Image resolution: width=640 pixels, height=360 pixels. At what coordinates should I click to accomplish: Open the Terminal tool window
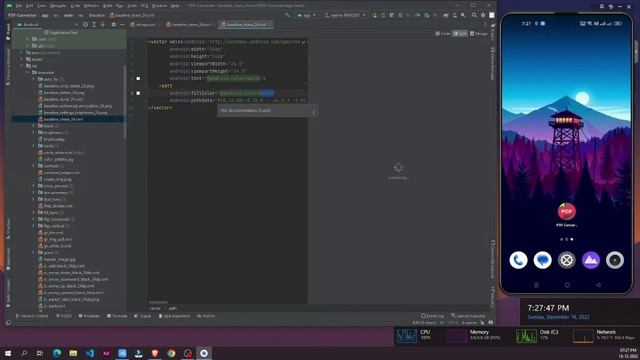click(x=117, y=316)
